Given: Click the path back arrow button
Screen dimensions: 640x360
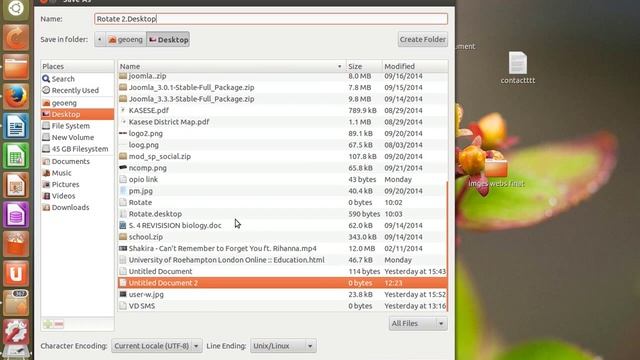Looking at the screenshot, I should [100, 39].
